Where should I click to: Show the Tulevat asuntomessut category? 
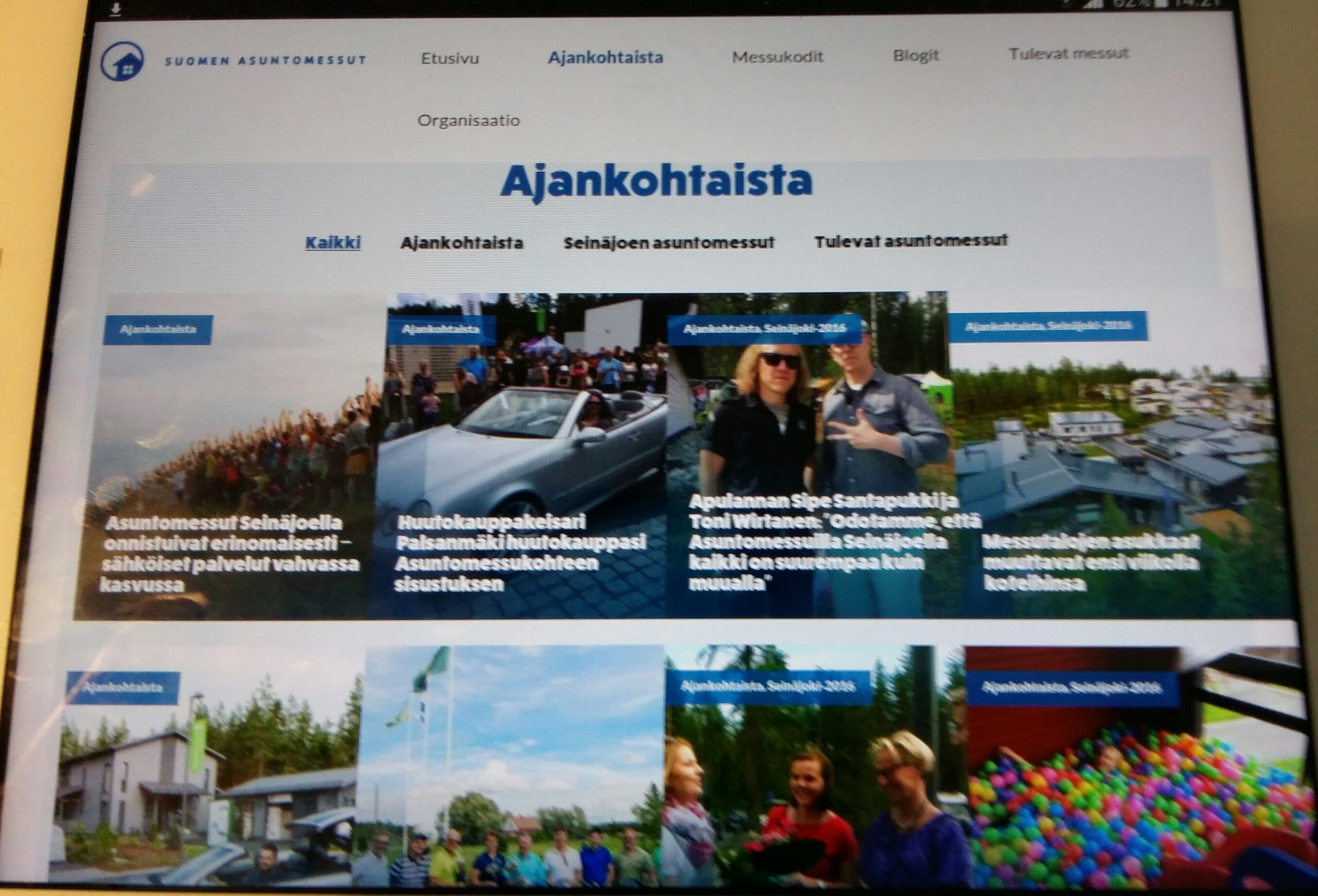(x=911, y=241)
